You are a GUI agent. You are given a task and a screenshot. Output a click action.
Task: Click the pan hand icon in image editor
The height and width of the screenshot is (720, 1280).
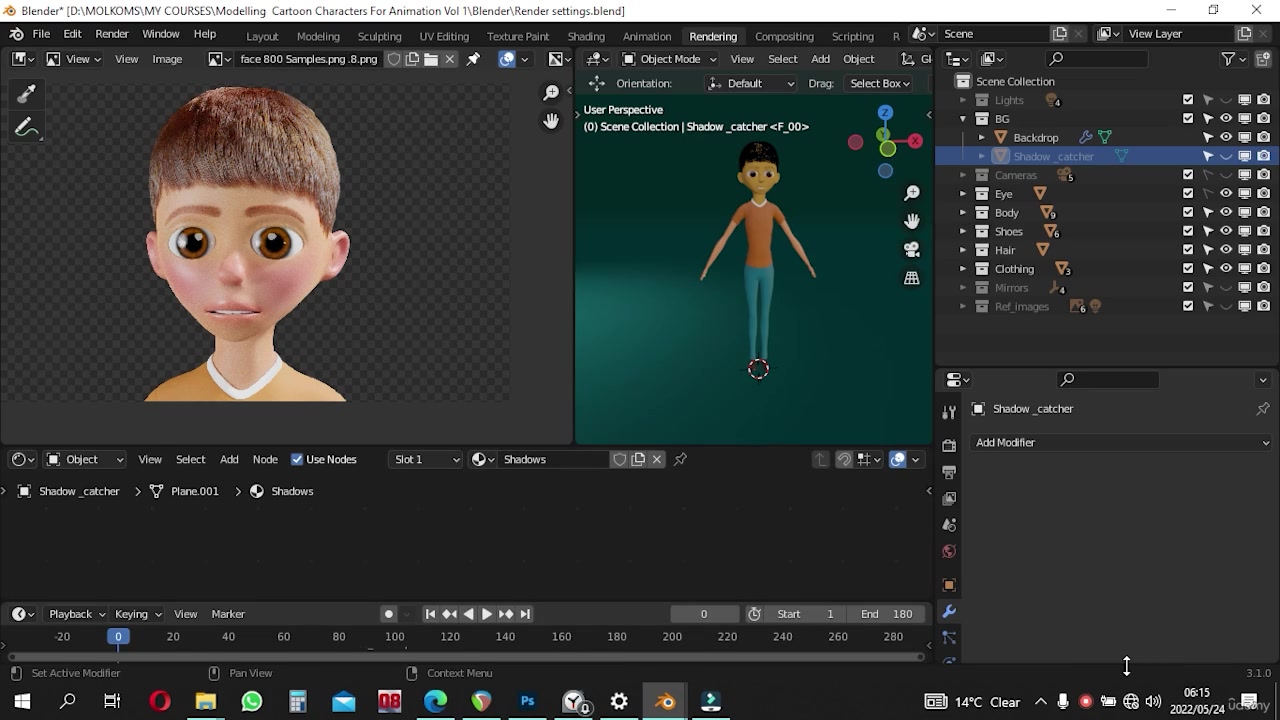(x=551, y=121)
